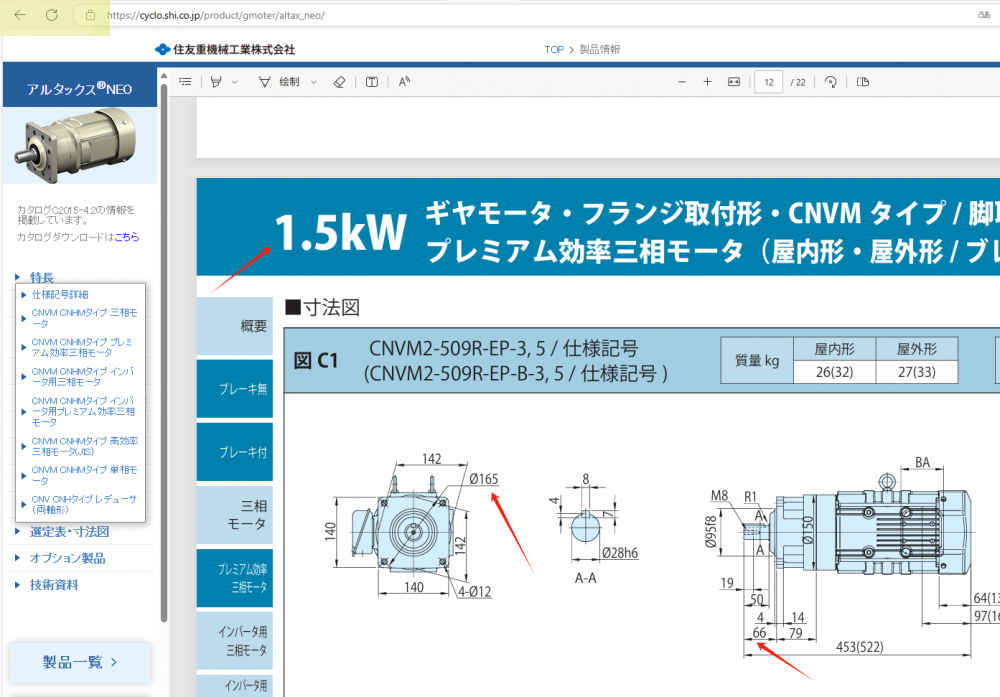Screen dimensions: 1000x697
Task: Click the PDF read aloud icon
Action: (404, 82)
